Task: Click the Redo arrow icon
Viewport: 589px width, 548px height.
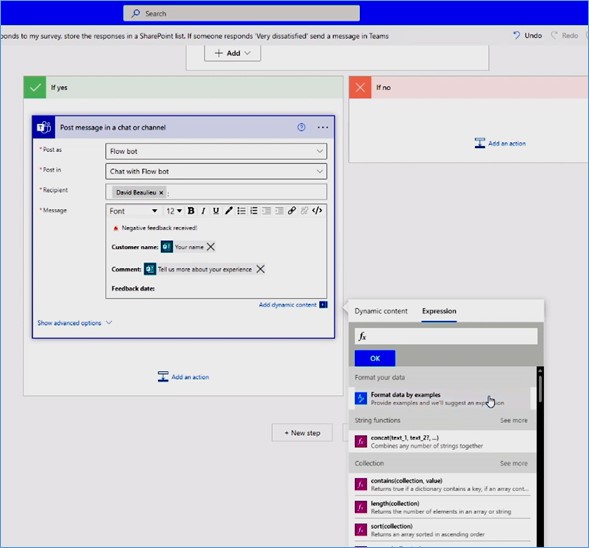Action: [x=554, y=35]
